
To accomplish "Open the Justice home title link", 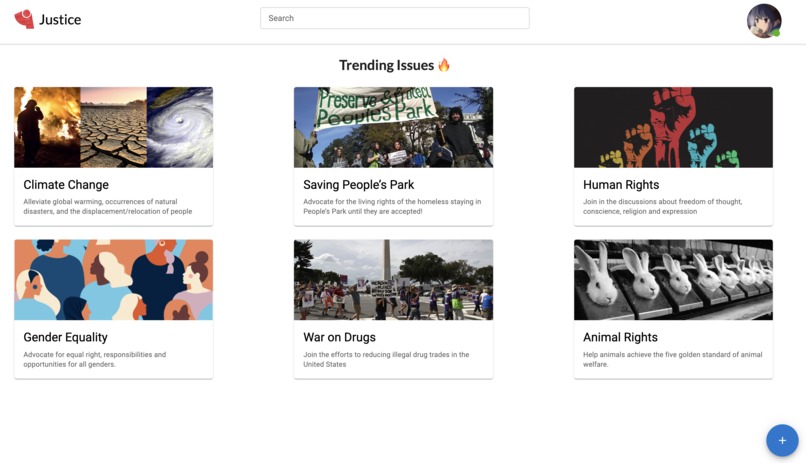I will click(60, 20).
